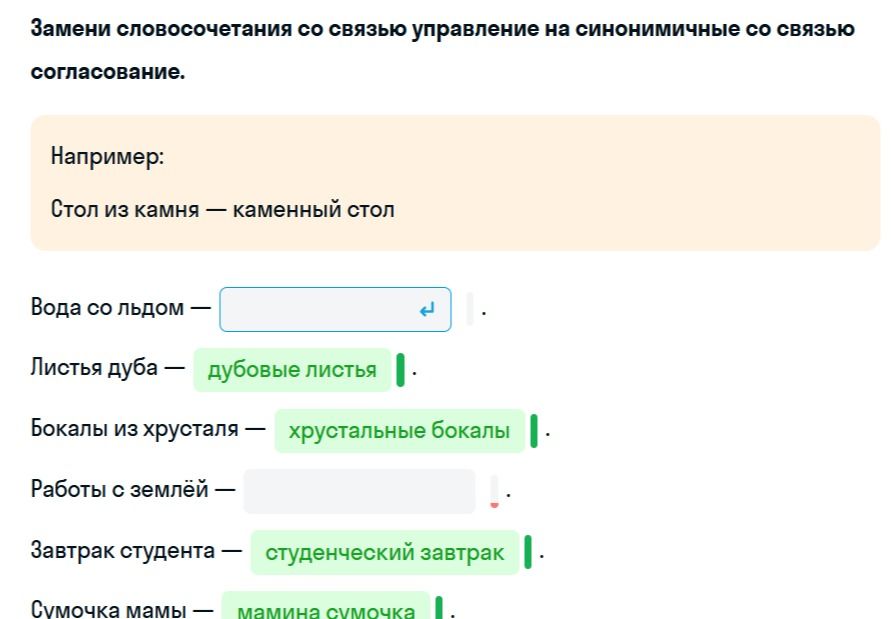
Task: Click the prompt text 'Сумочка мамы'
Action: pyautogui.click(x=109, y=609)
